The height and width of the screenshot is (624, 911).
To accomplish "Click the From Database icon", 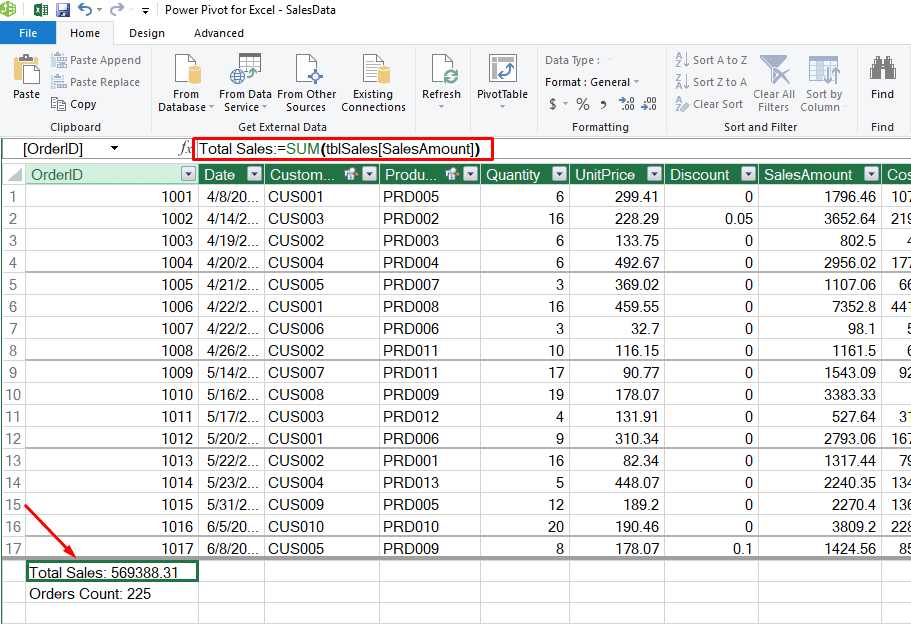I will tap(186, 70).
